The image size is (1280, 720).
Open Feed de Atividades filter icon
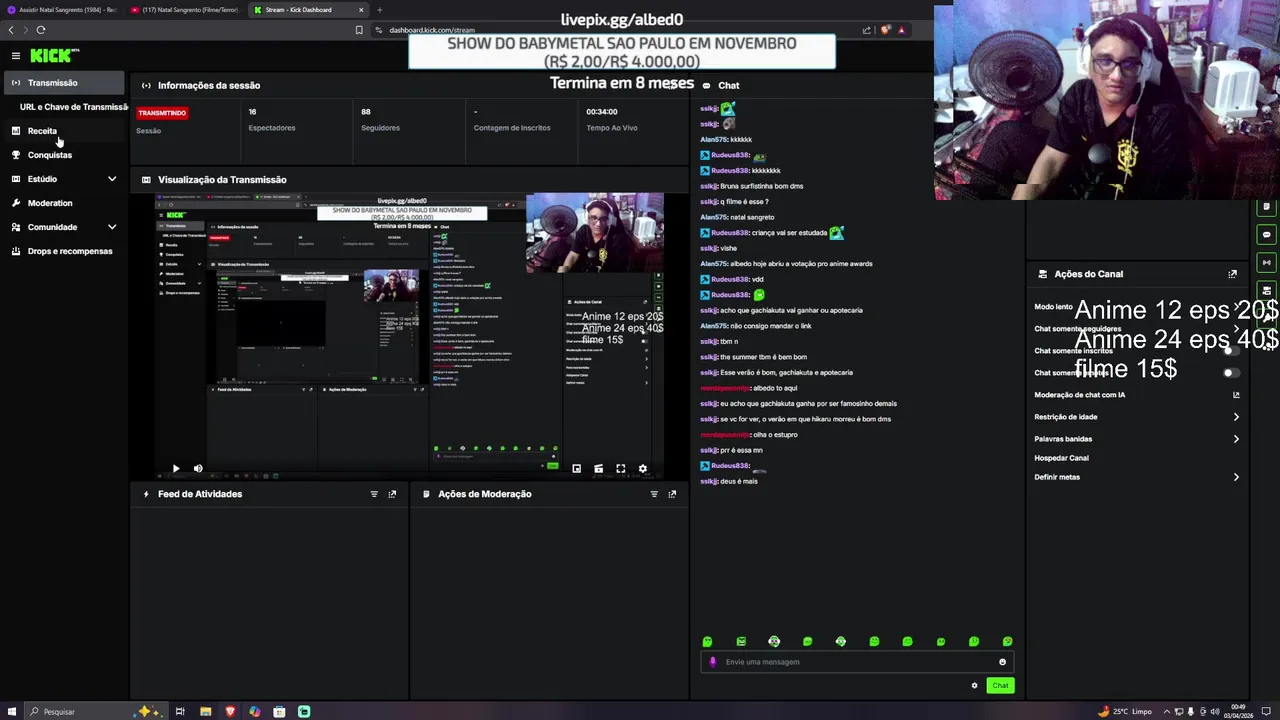point(374,494)
